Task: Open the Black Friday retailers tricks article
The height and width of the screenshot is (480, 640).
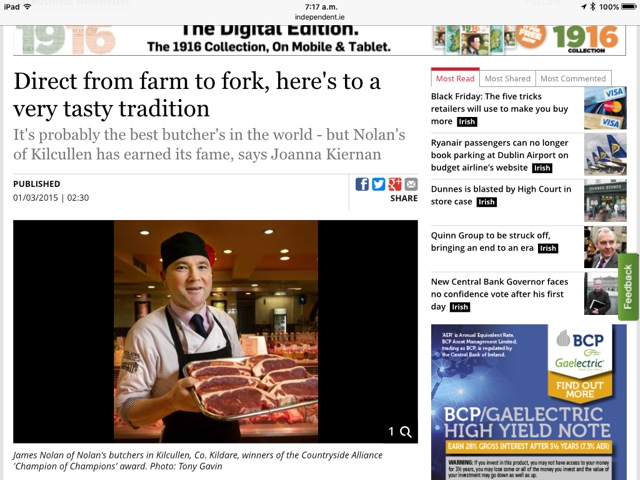Action: [500, 109]
